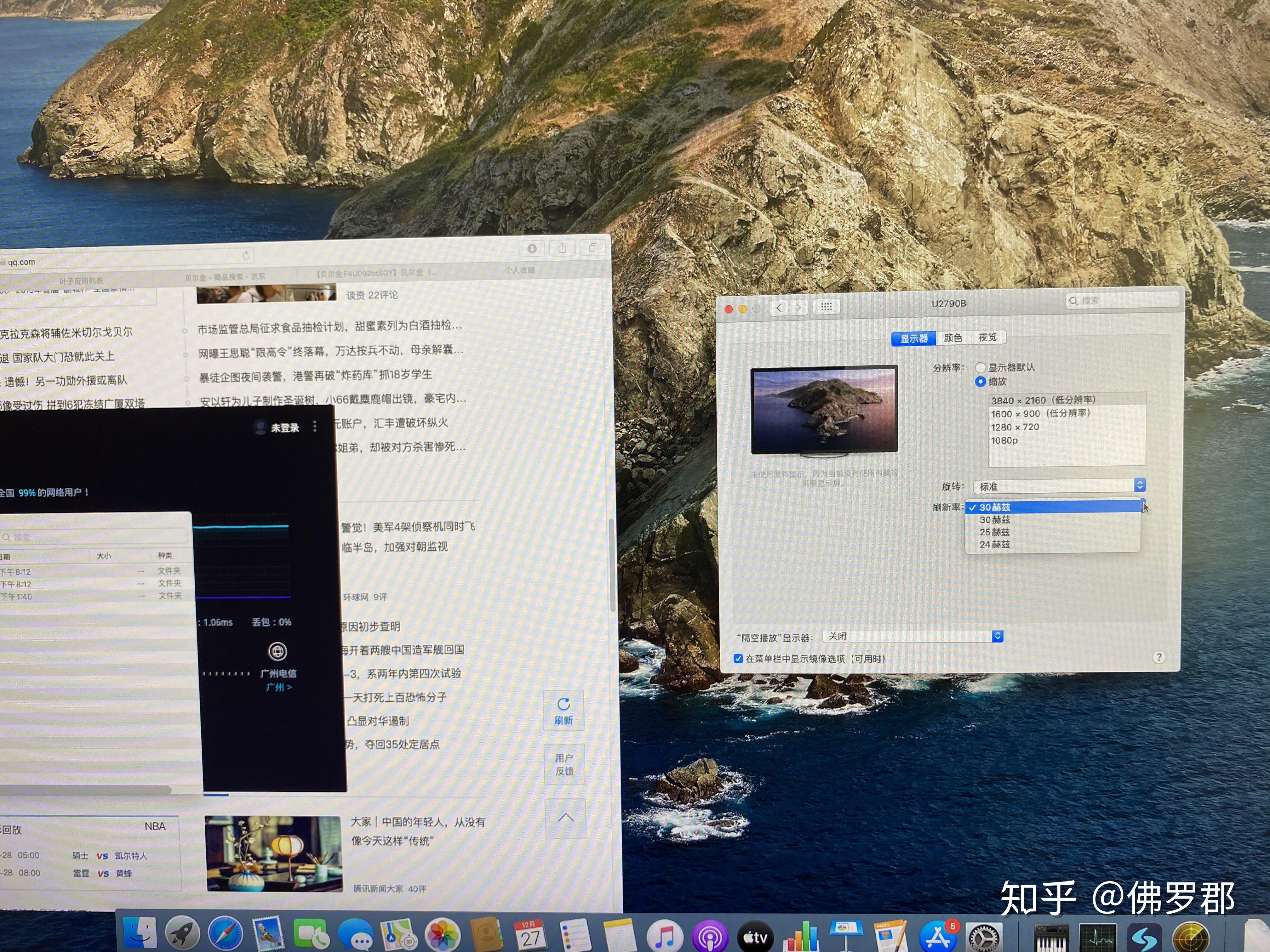Choose checked 30 赫兹 refresh rate

[1054, 507]
